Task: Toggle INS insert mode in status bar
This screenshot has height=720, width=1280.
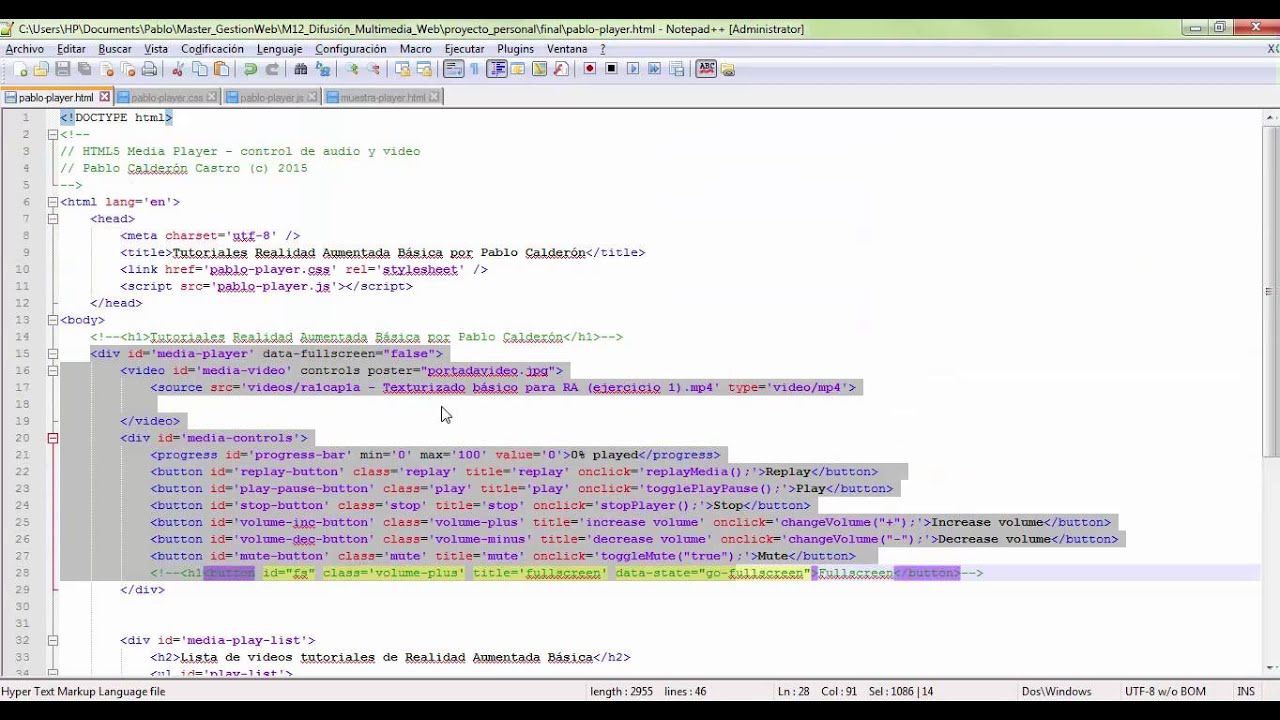Action: [x=1245, y=691]
